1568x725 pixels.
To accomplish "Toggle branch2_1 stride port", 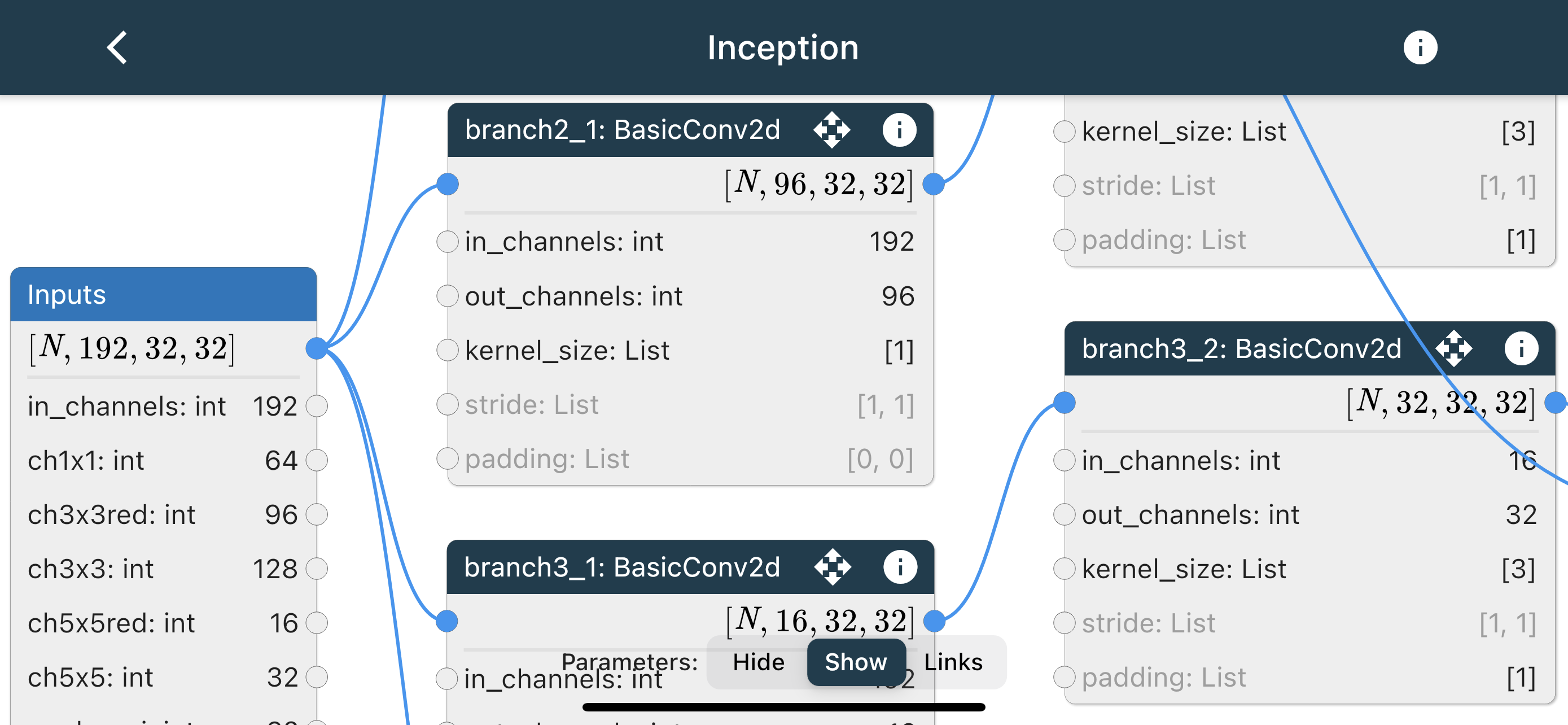I will point(448,404).
